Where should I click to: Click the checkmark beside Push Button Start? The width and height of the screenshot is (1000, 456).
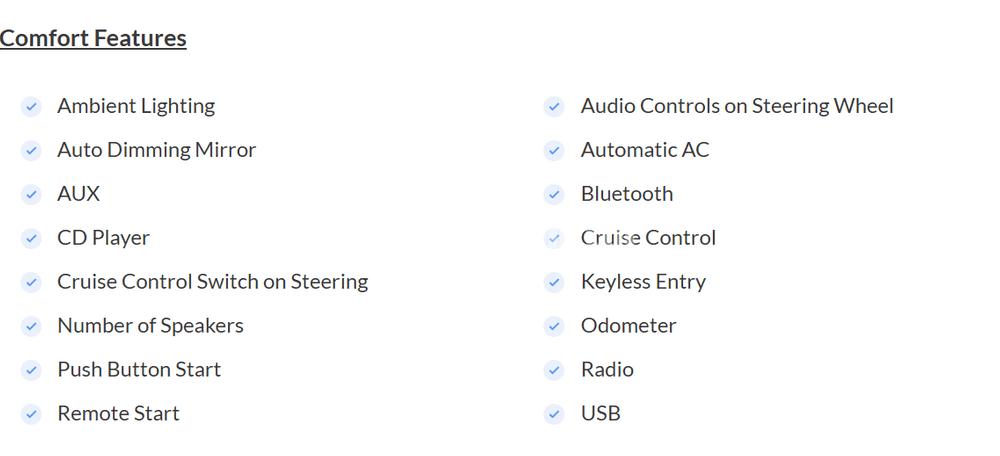coord(31,371)
